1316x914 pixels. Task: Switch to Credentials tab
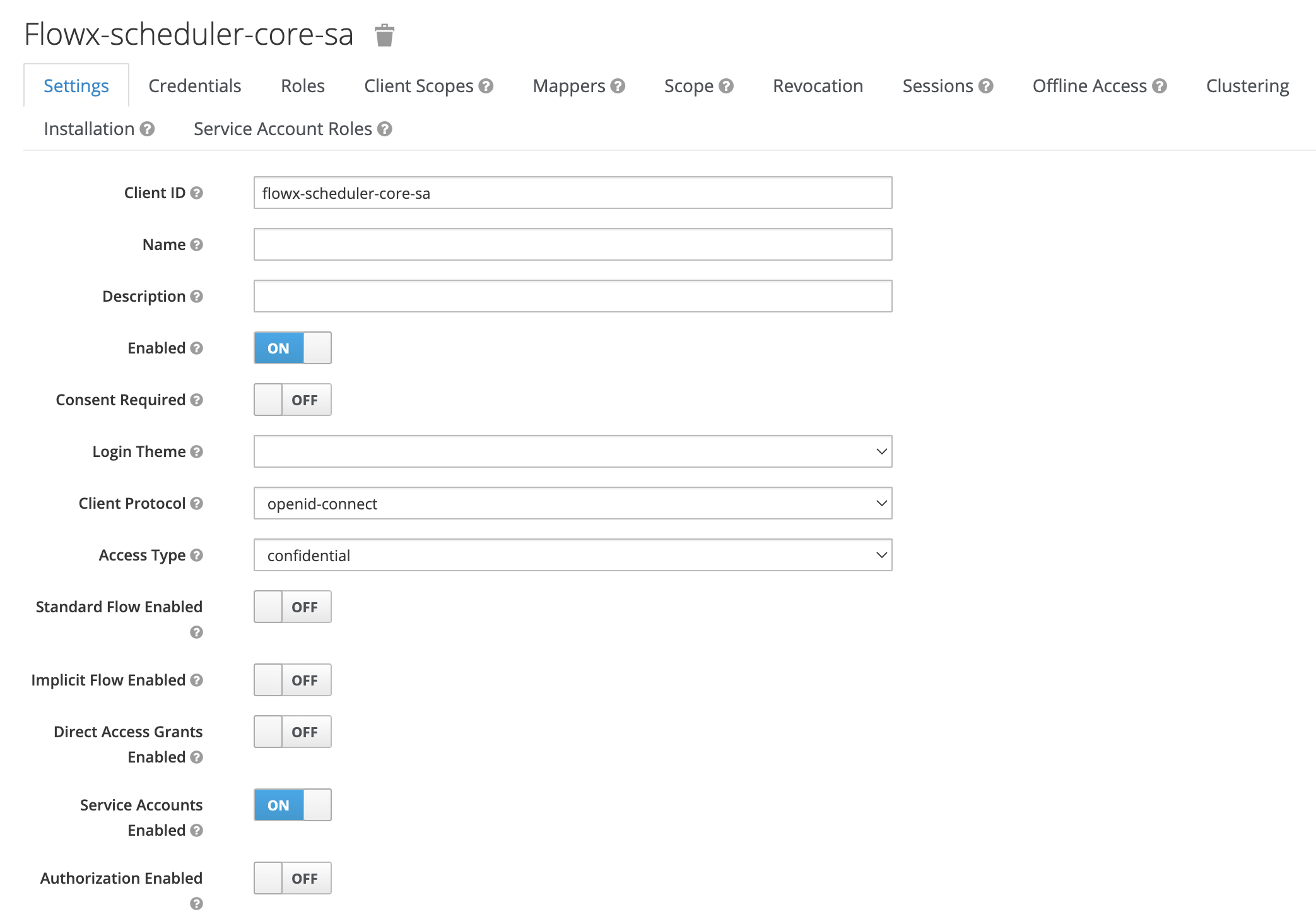point(195,86)
